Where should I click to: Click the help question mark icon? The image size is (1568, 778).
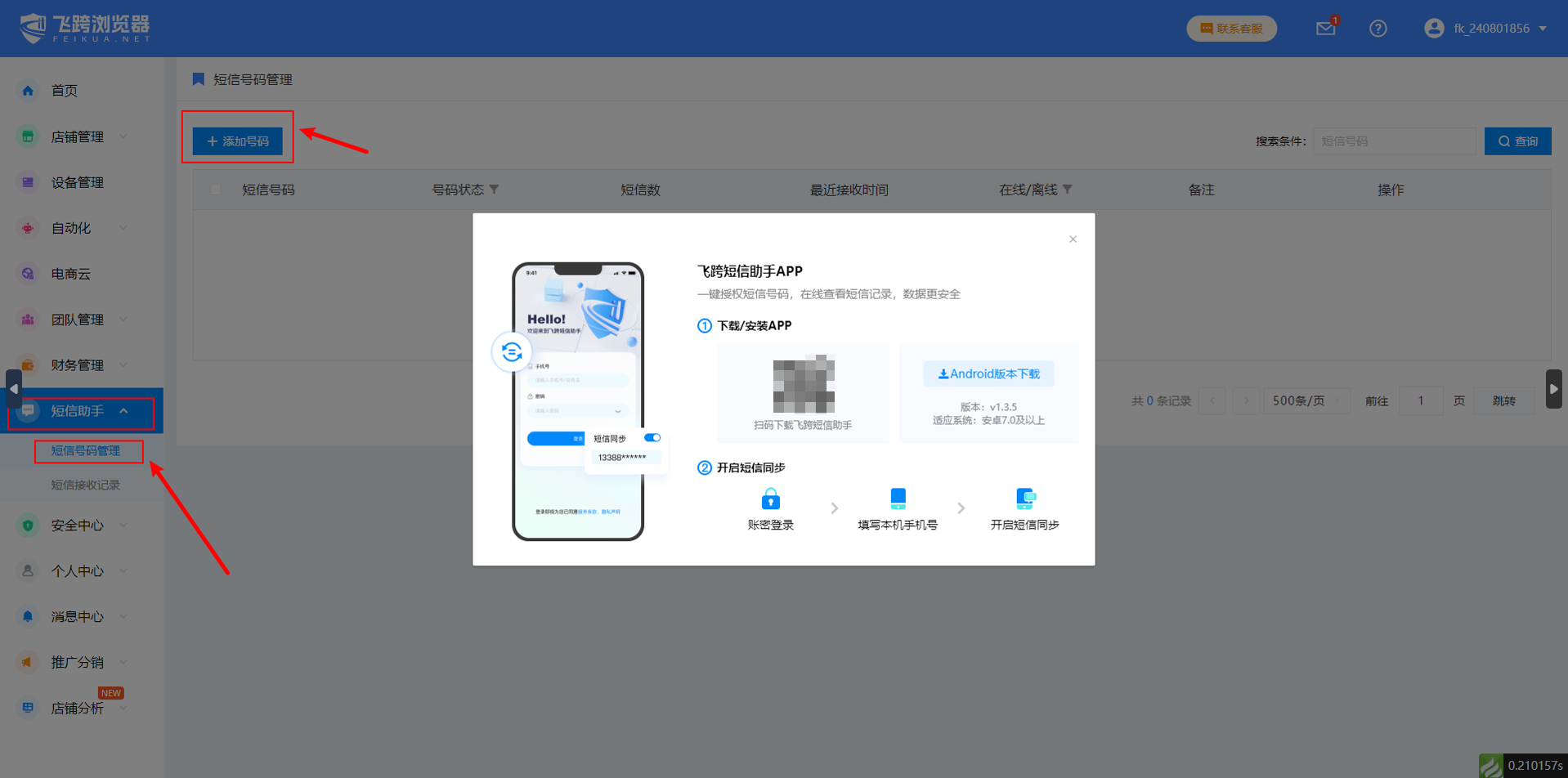(x=1378, y=29)
